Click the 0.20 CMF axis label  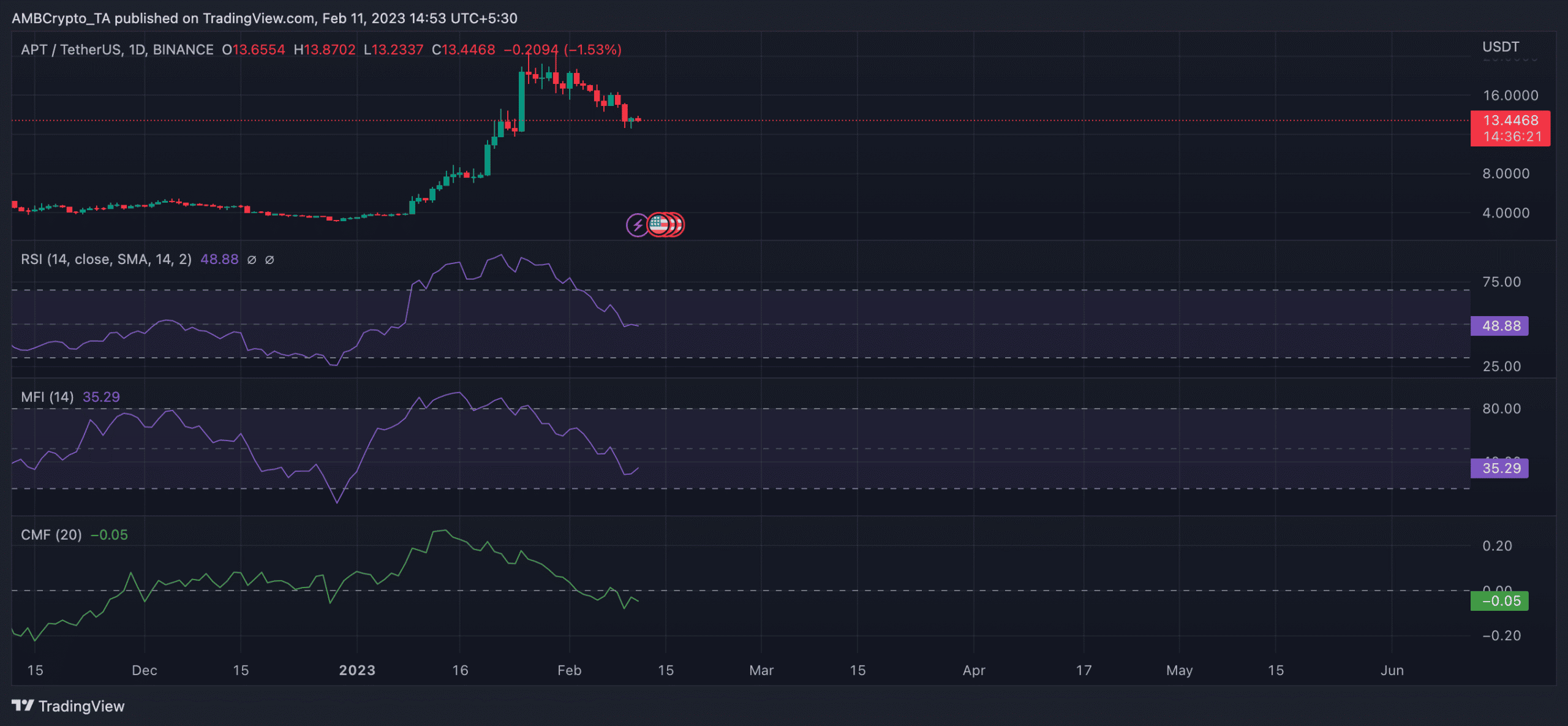click(x=1497, y=546)
